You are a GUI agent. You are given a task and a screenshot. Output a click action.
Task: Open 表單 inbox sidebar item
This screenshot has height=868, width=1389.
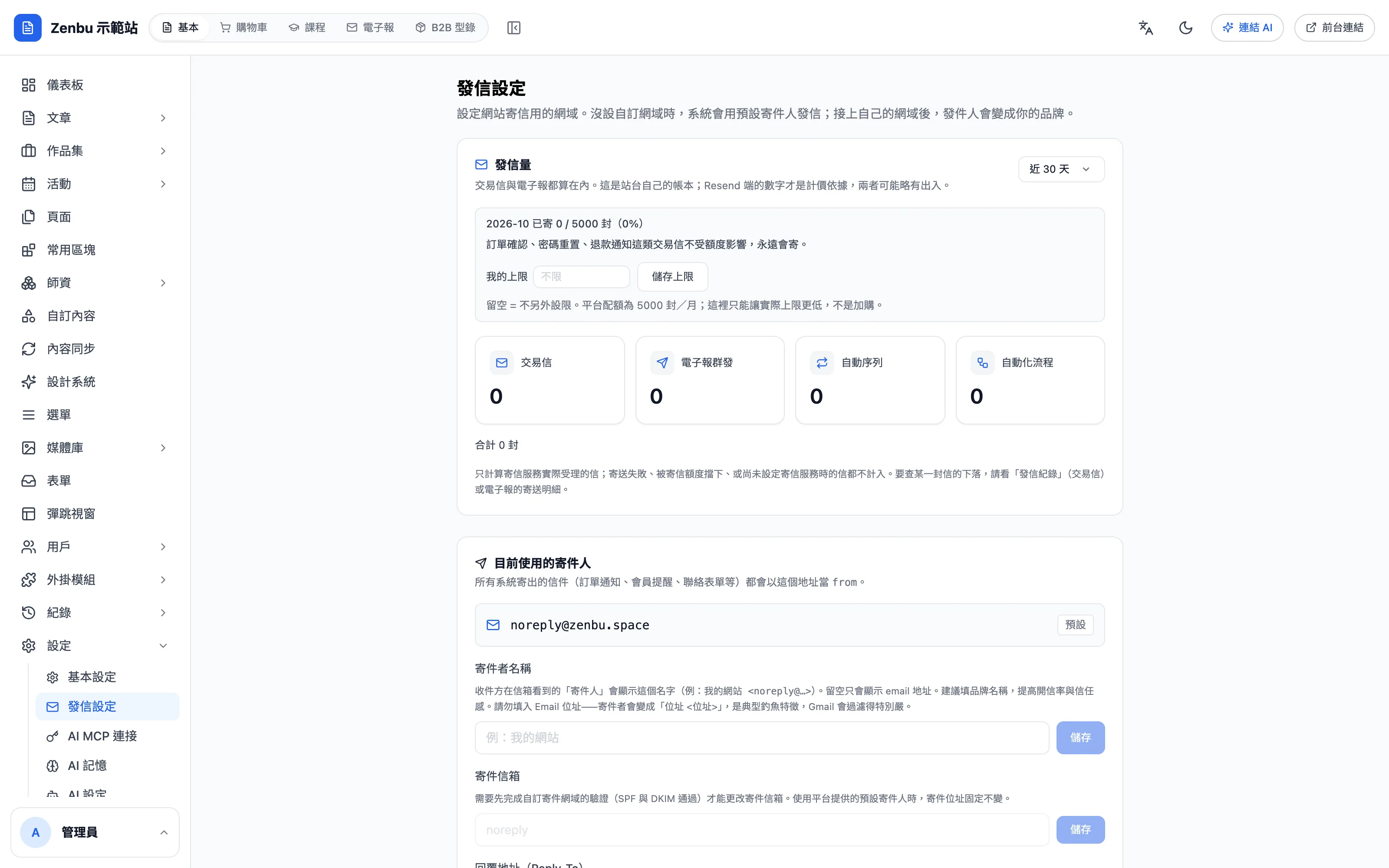point(95,480)
